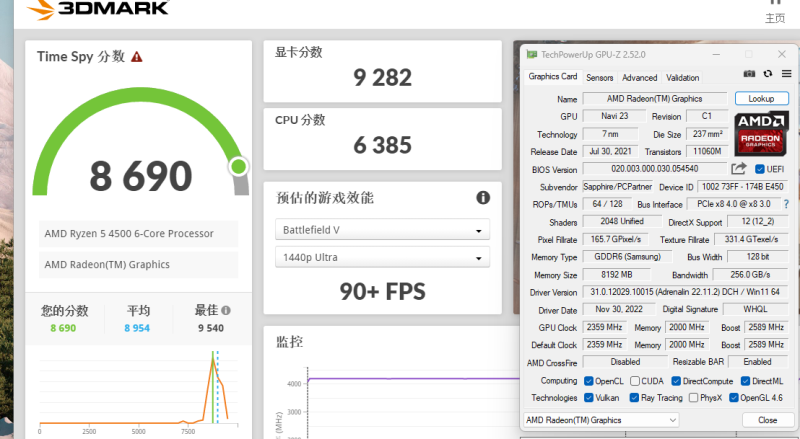800x439 pixels.
Task: Click the Subvendor Sapphire/PCPartner field
Action: (618, 187)
